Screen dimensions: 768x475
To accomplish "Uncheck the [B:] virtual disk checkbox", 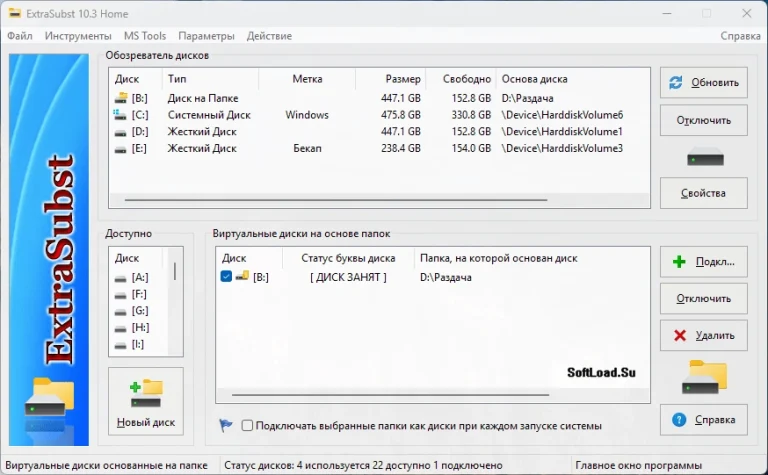I will [x=226, y=276].
